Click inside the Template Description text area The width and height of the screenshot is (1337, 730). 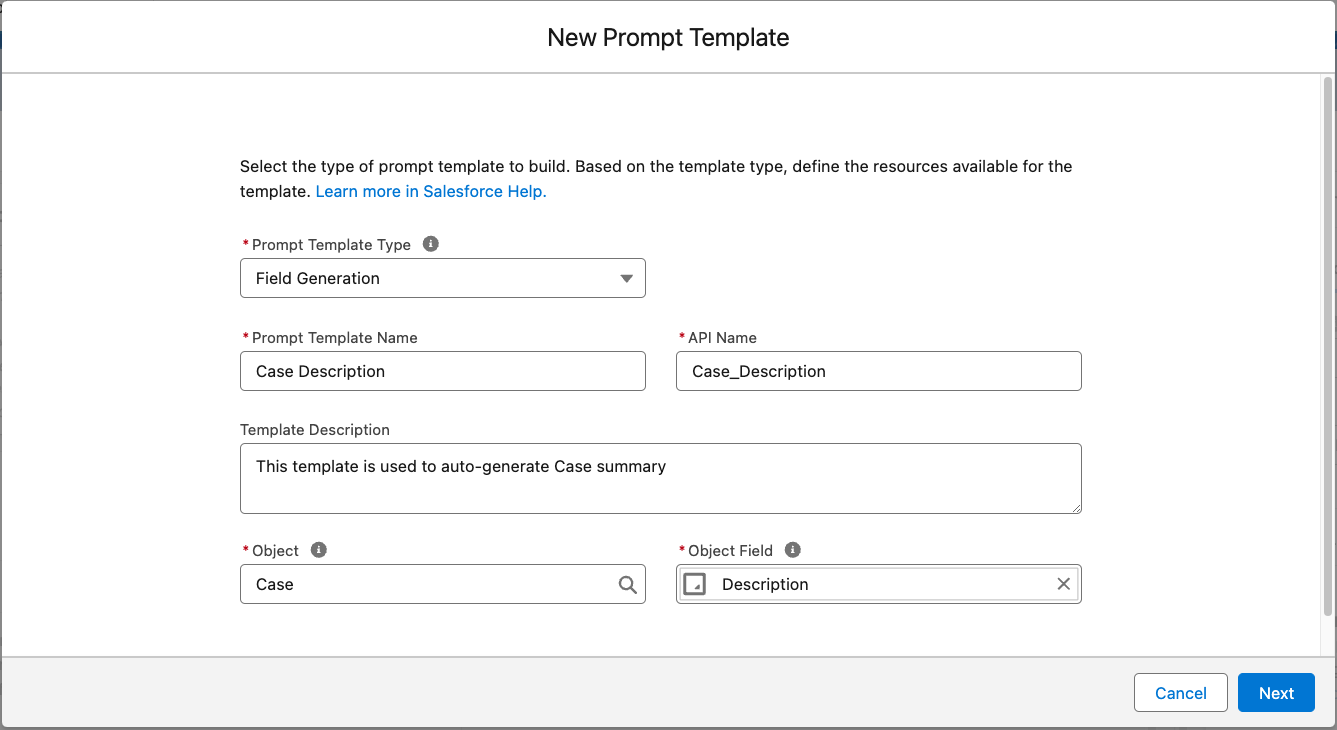[660, 478]
